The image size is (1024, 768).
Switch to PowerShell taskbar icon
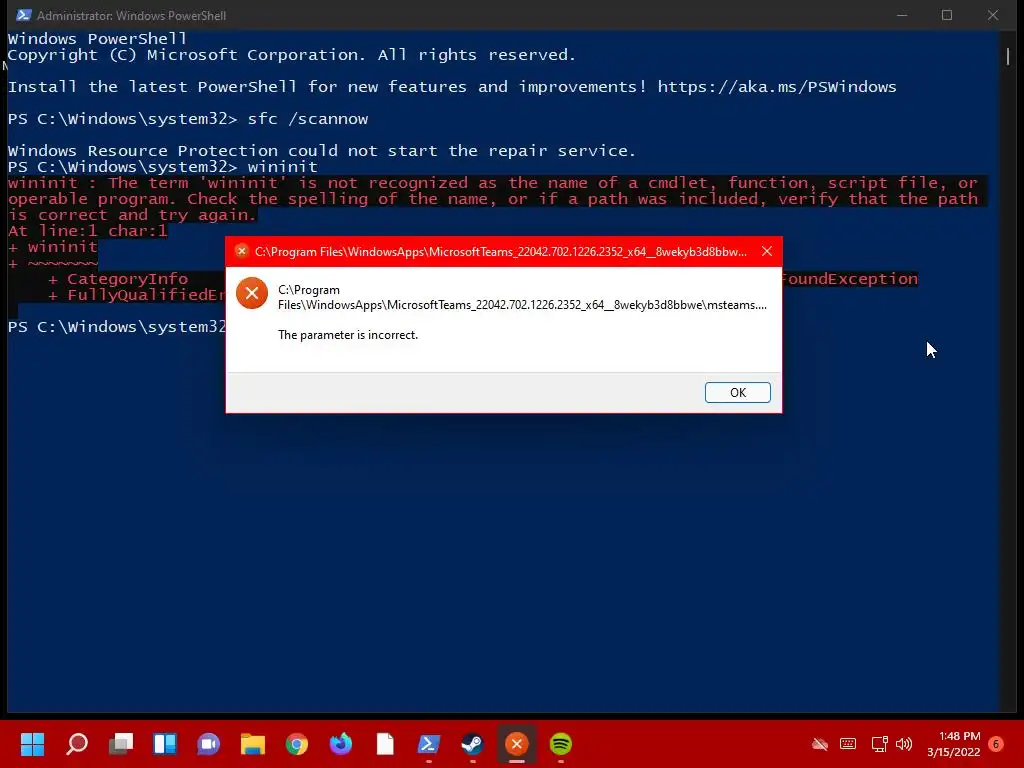point(428,744)
